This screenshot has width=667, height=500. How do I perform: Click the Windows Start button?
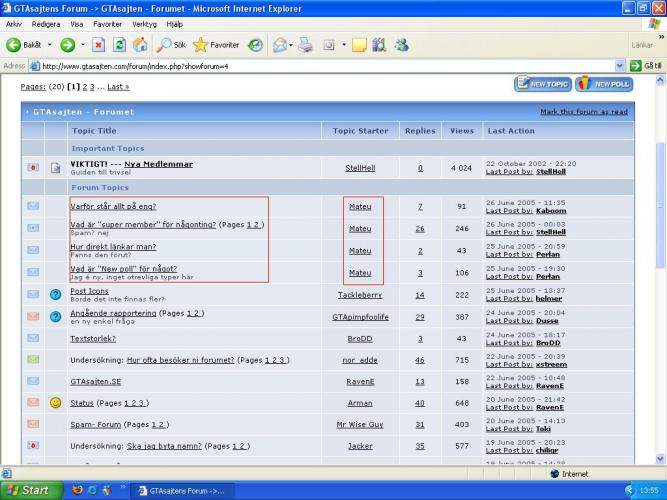pyautogui.click(x=28, y=490)
